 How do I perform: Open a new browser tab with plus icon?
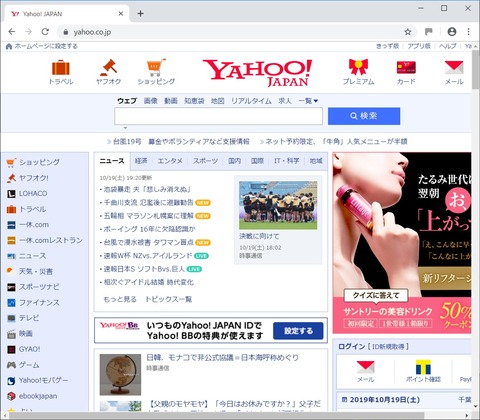[140, 13]
